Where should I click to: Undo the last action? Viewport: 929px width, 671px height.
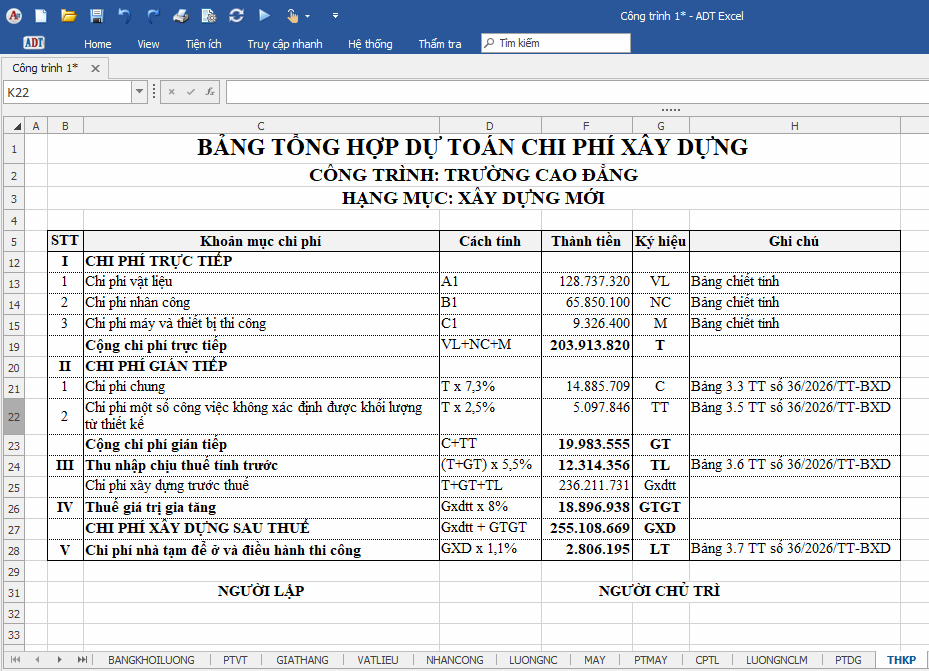tap(124, 16)
